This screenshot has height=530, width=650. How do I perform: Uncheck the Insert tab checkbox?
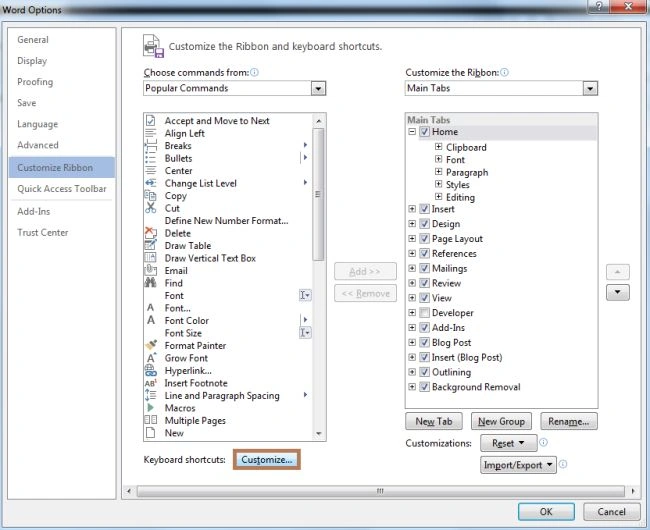click(x=424, y=209)
